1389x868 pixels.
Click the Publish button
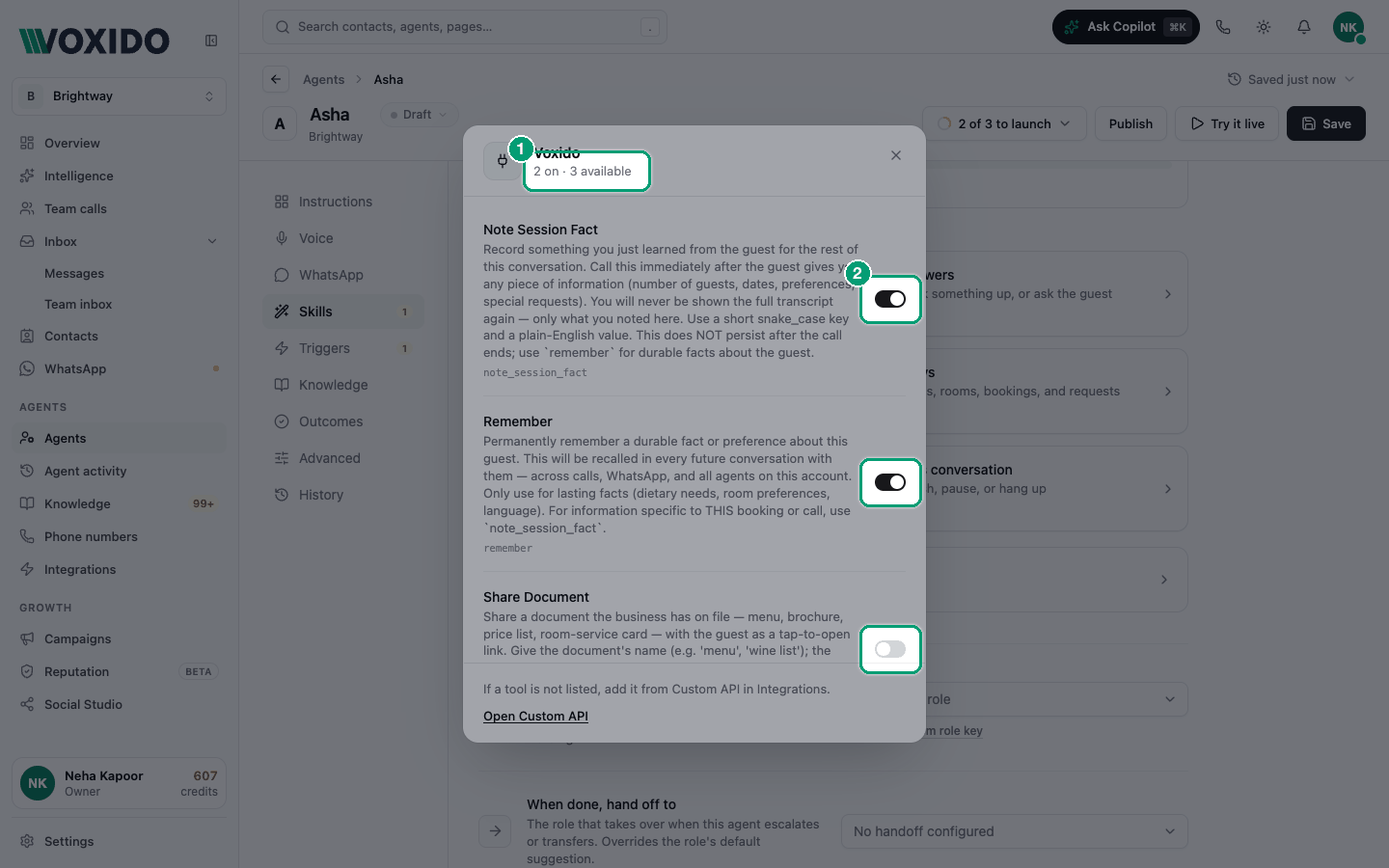click(x=1130, y=123)
